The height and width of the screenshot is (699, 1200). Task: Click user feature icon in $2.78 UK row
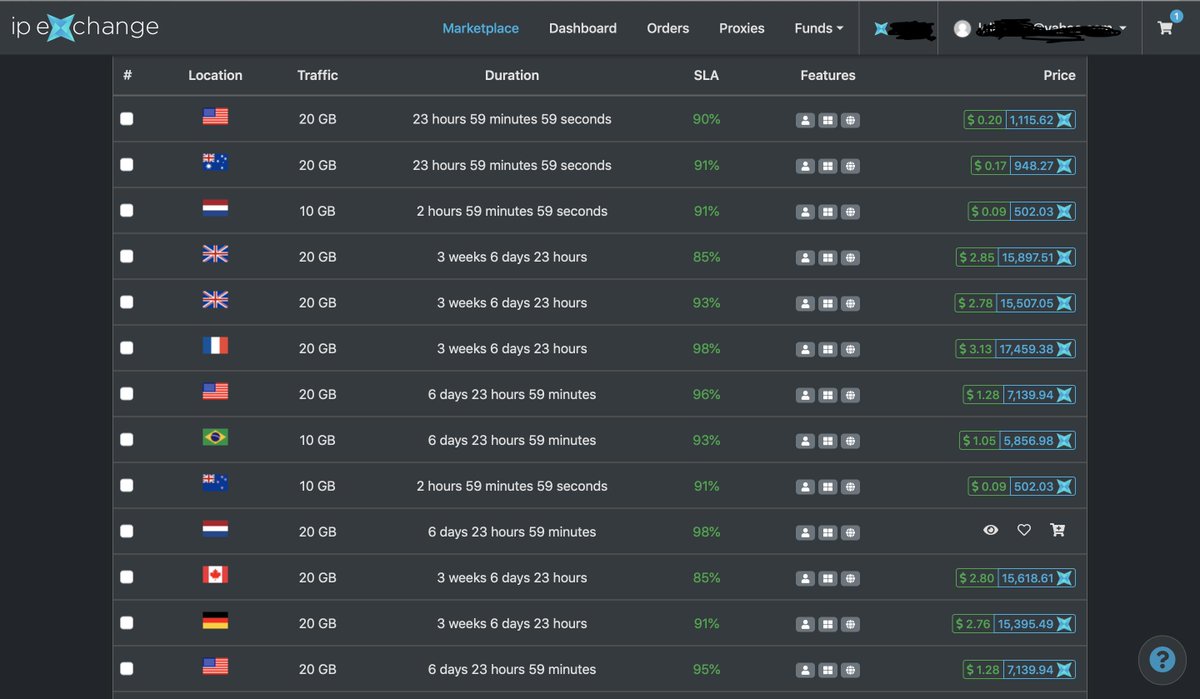805,304
